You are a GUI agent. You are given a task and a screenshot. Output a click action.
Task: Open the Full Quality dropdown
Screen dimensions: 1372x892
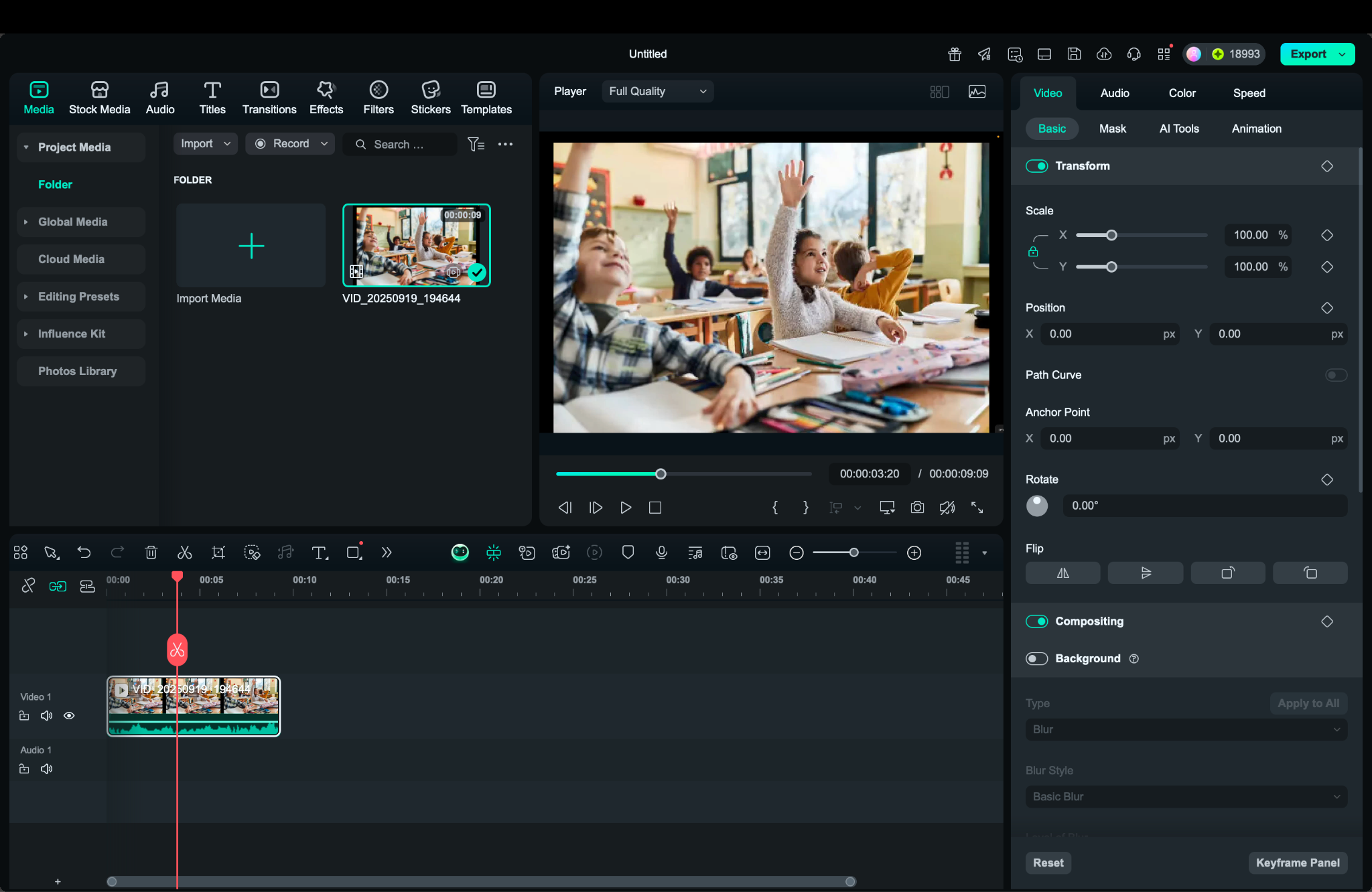pos(657,92)
